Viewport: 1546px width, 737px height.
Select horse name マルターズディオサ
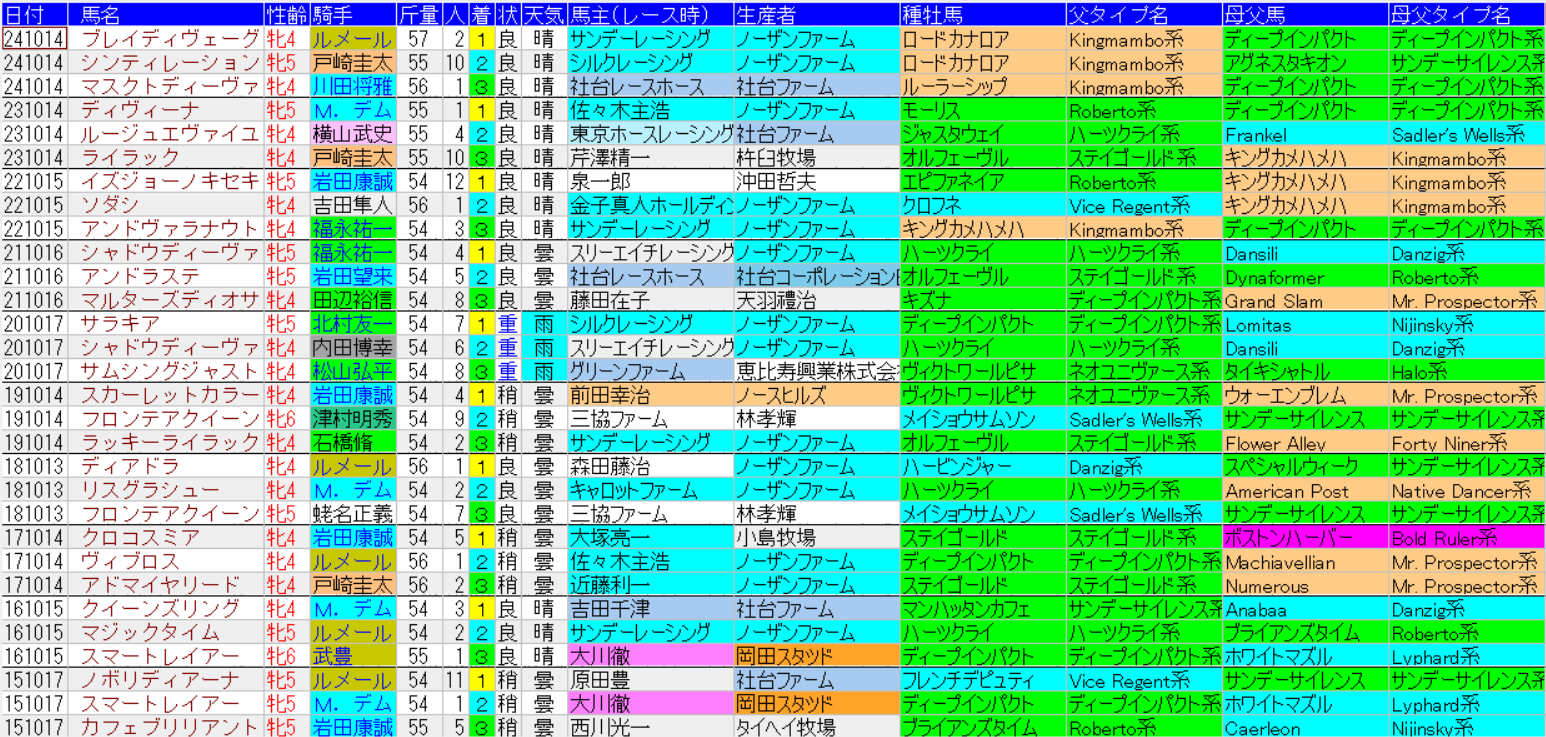(166, 301)
